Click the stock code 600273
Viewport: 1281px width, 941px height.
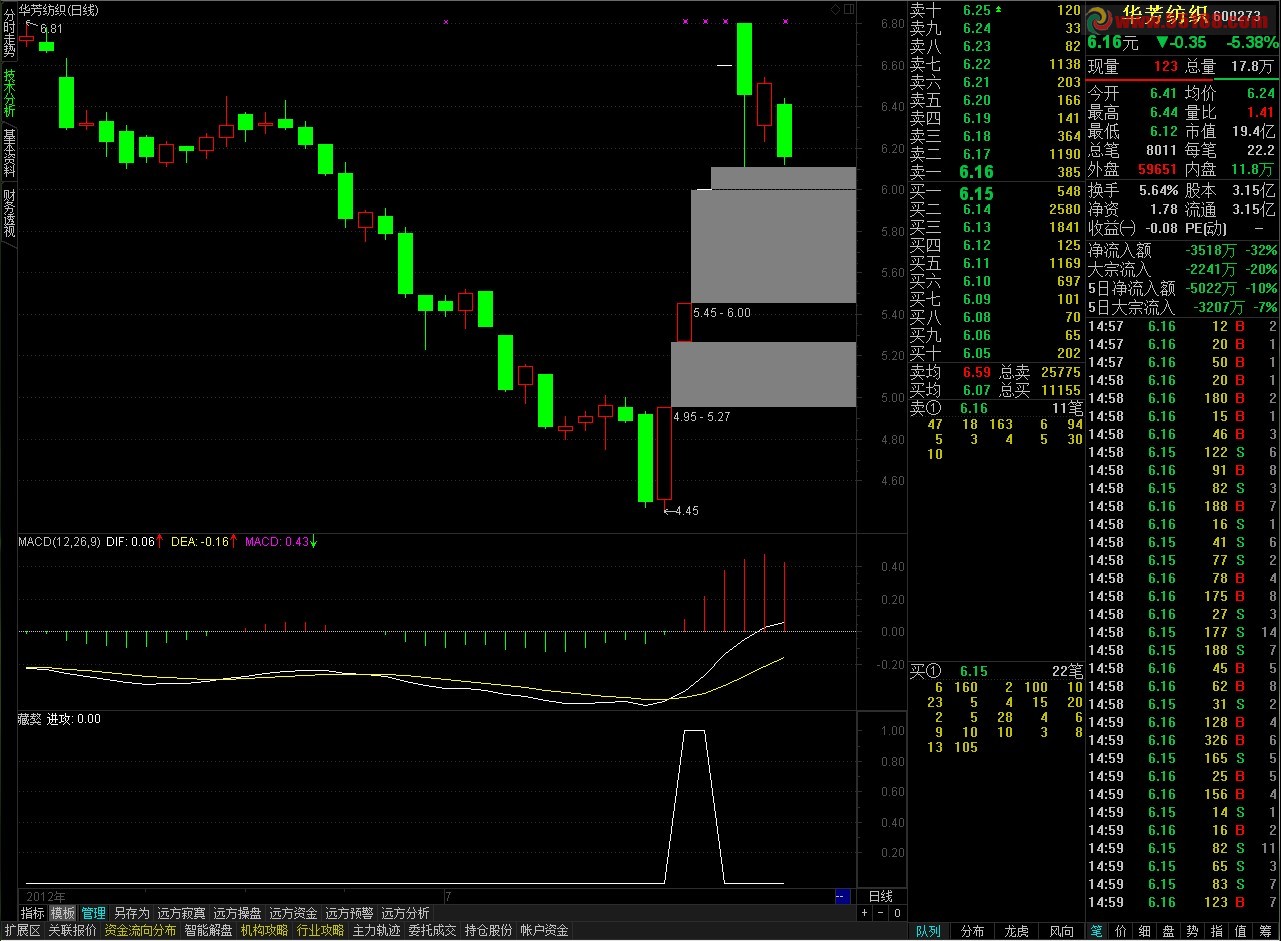click(1239, 16)
